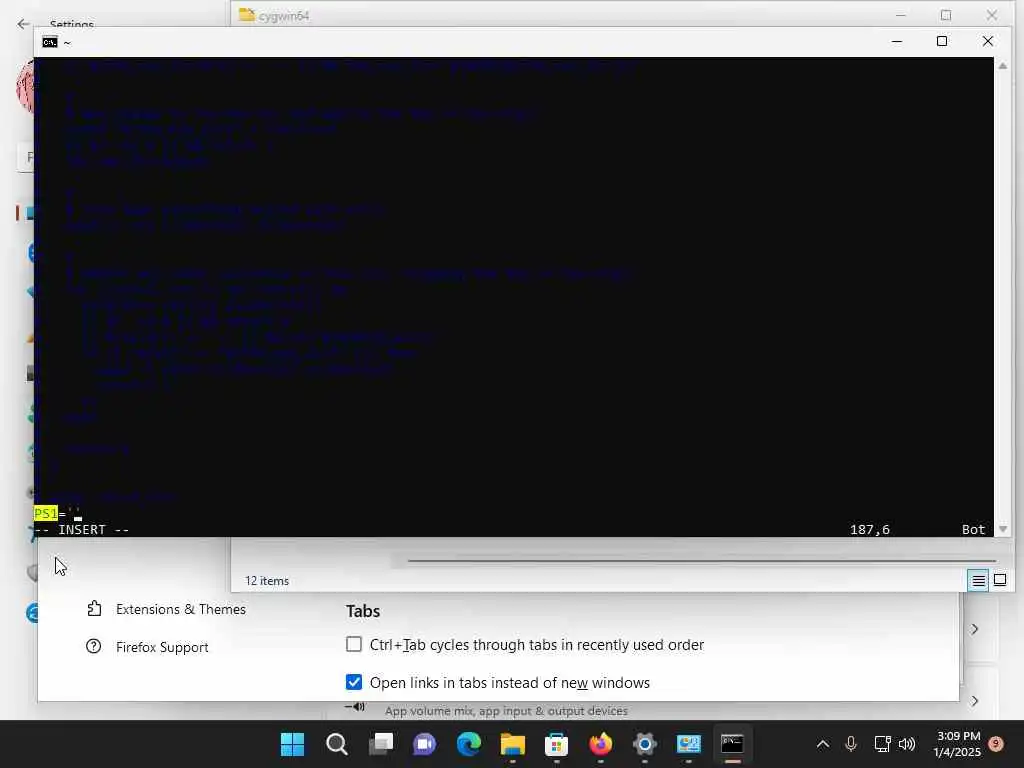This screenshot has width=1024, height=768.
Task: Click PS1 text in terminal
Action: (46, 513)
